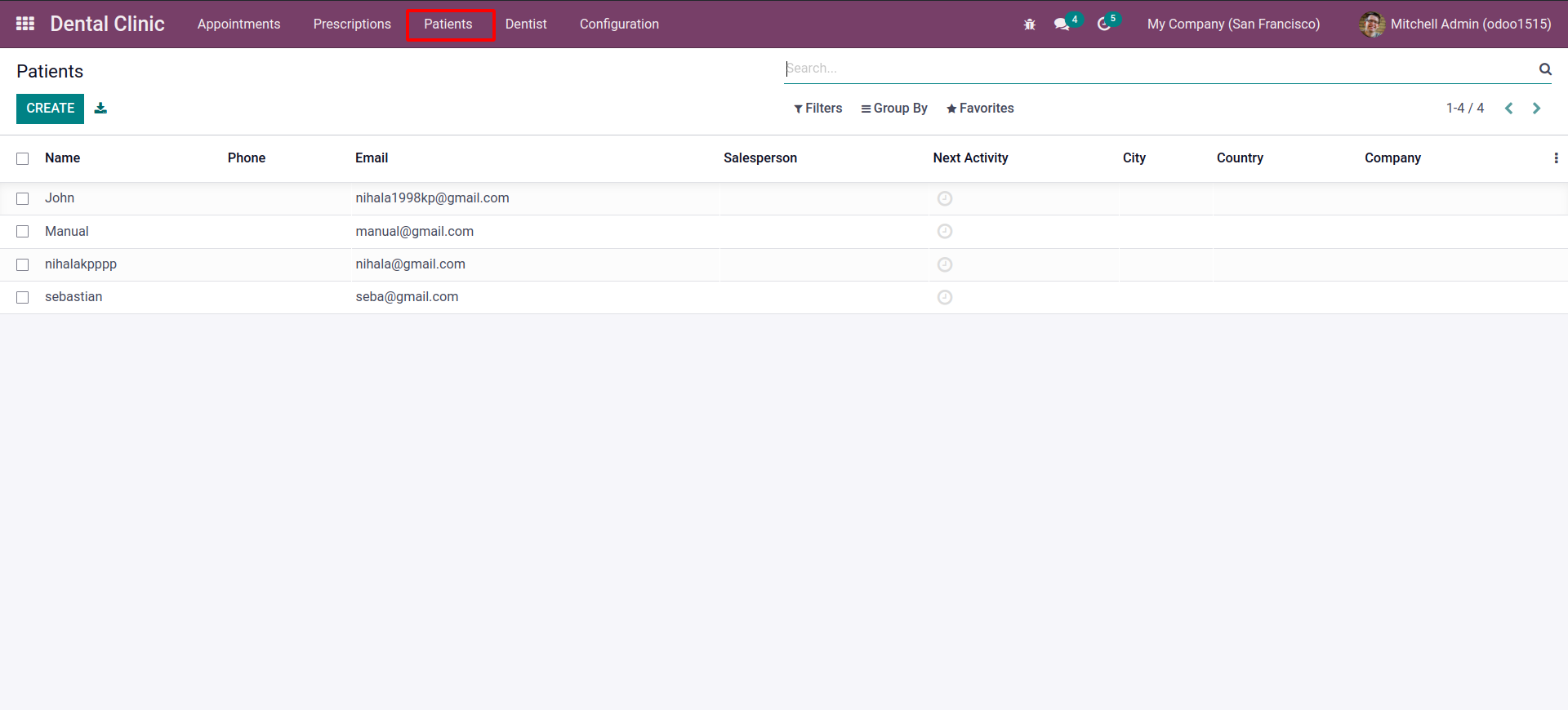This screenshot has width=1568, height=710.
Task: Sort by City column header
Action: click(1134, 158)
